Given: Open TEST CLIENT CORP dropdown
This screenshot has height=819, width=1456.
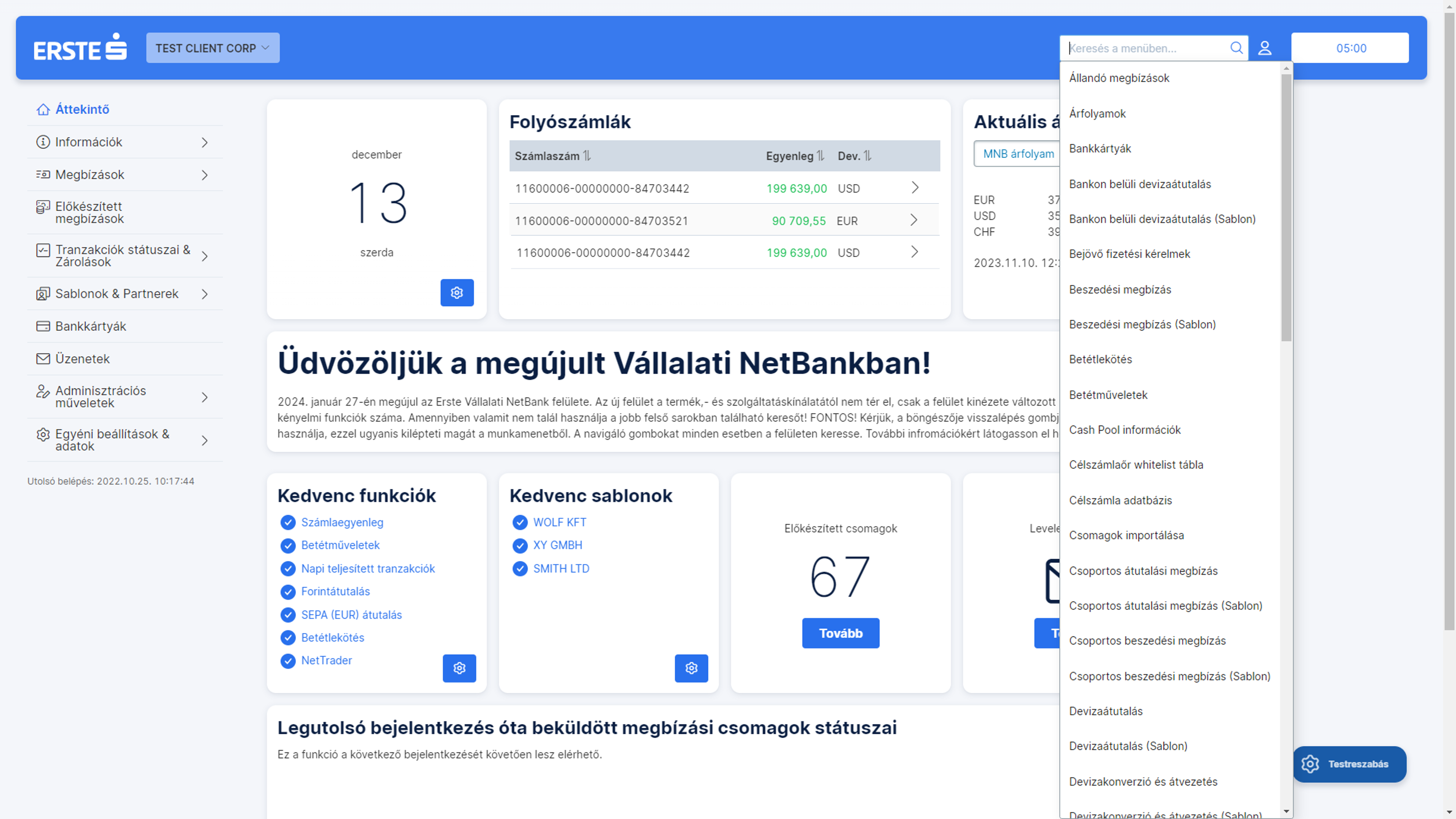Looking at the screenshot, I should (x=213, y=48).
